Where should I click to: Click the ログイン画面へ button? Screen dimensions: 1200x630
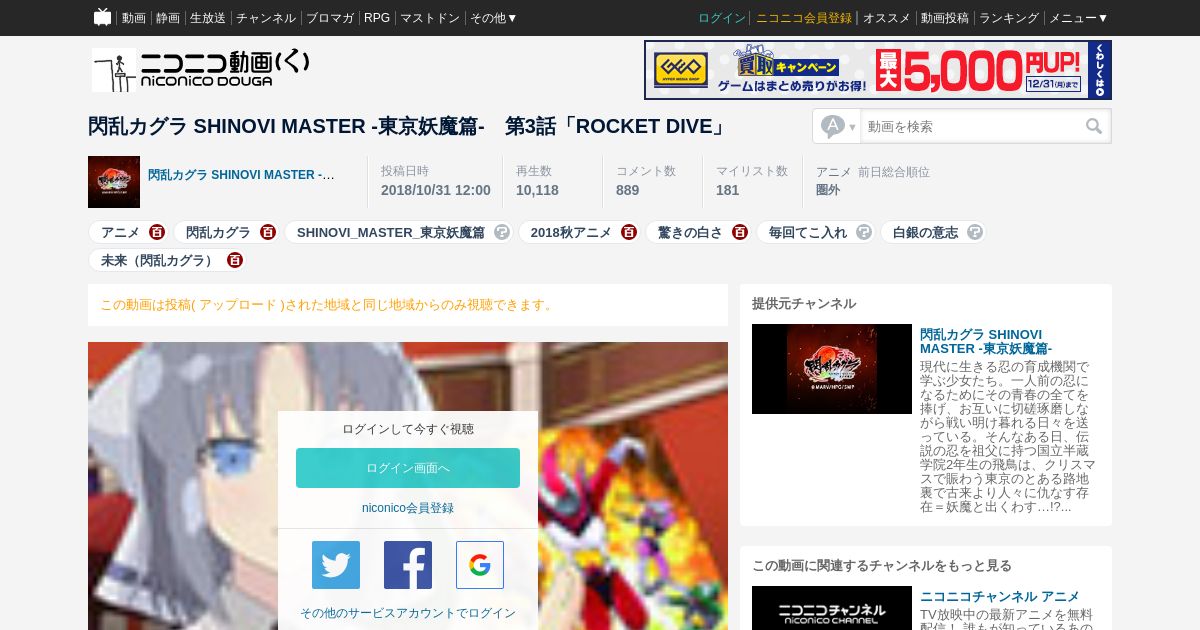click(408, 468)
